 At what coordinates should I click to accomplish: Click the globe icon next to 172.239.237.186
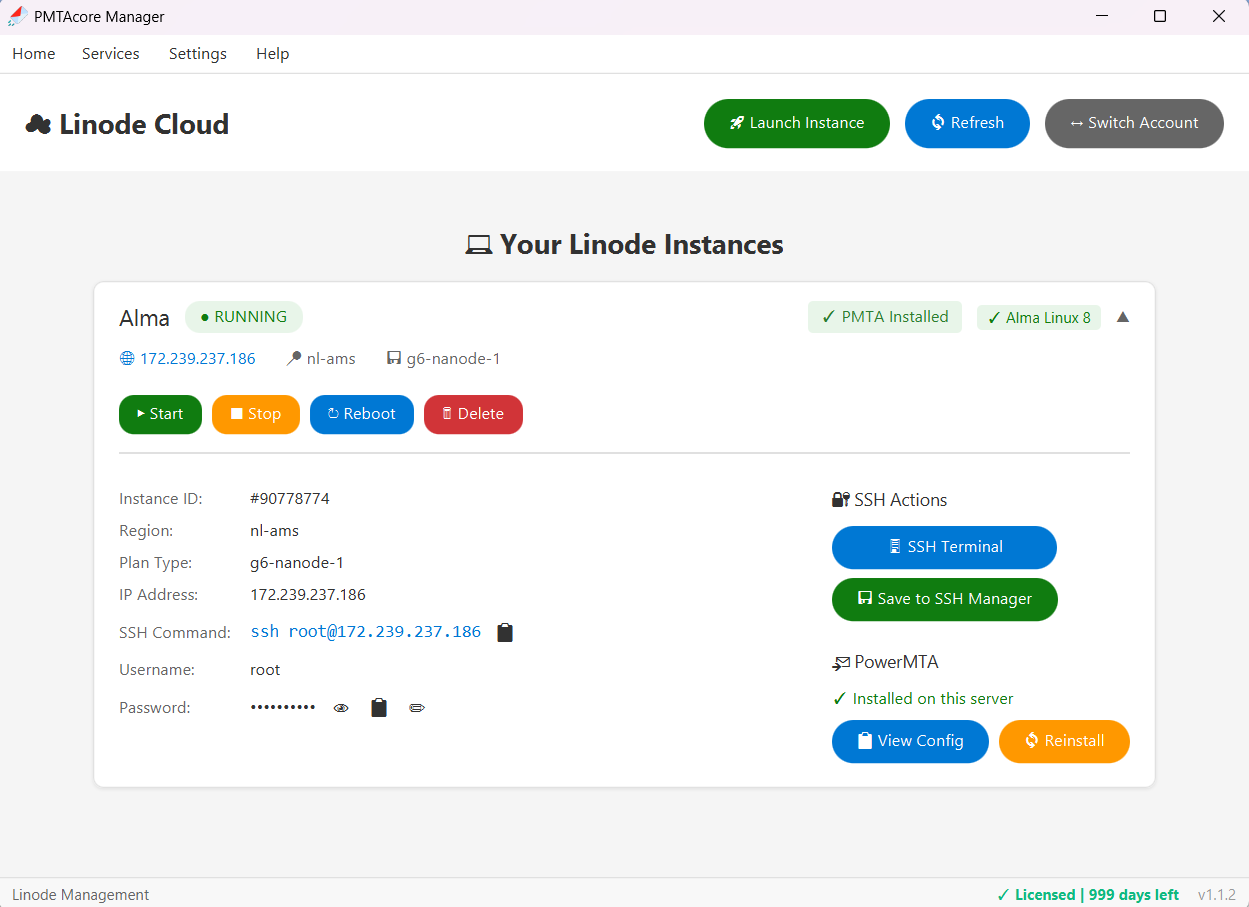pyautogui.click(x=126, y=357)
